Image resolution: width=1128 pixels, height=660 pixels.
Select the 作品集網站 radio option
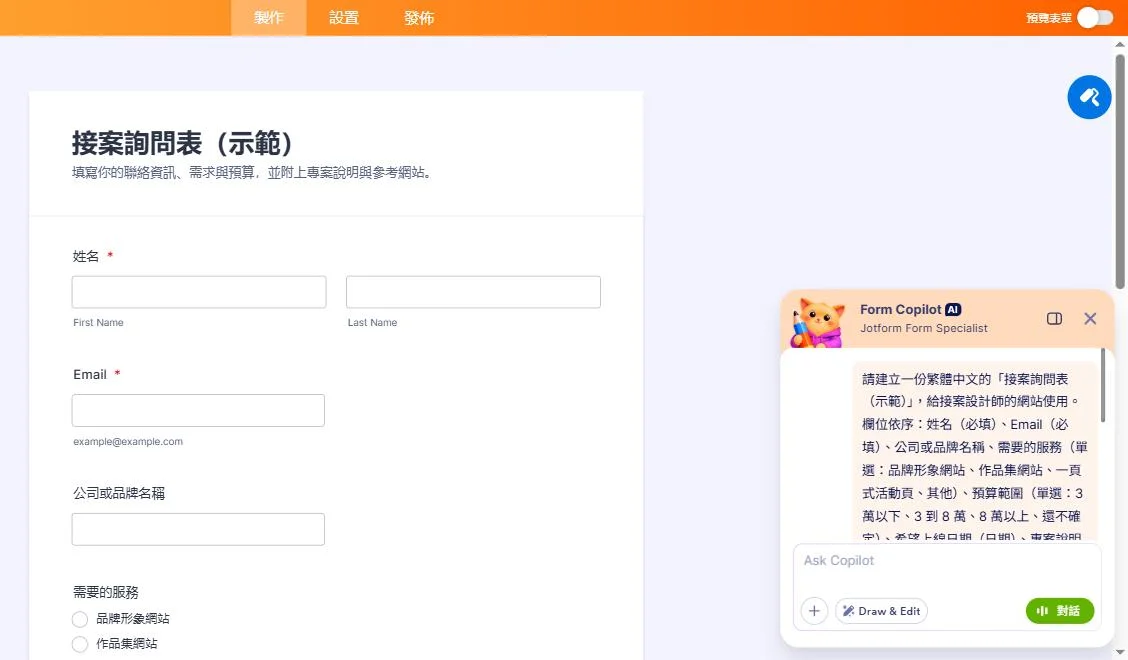pyautogui.click(x=80, y=644)
